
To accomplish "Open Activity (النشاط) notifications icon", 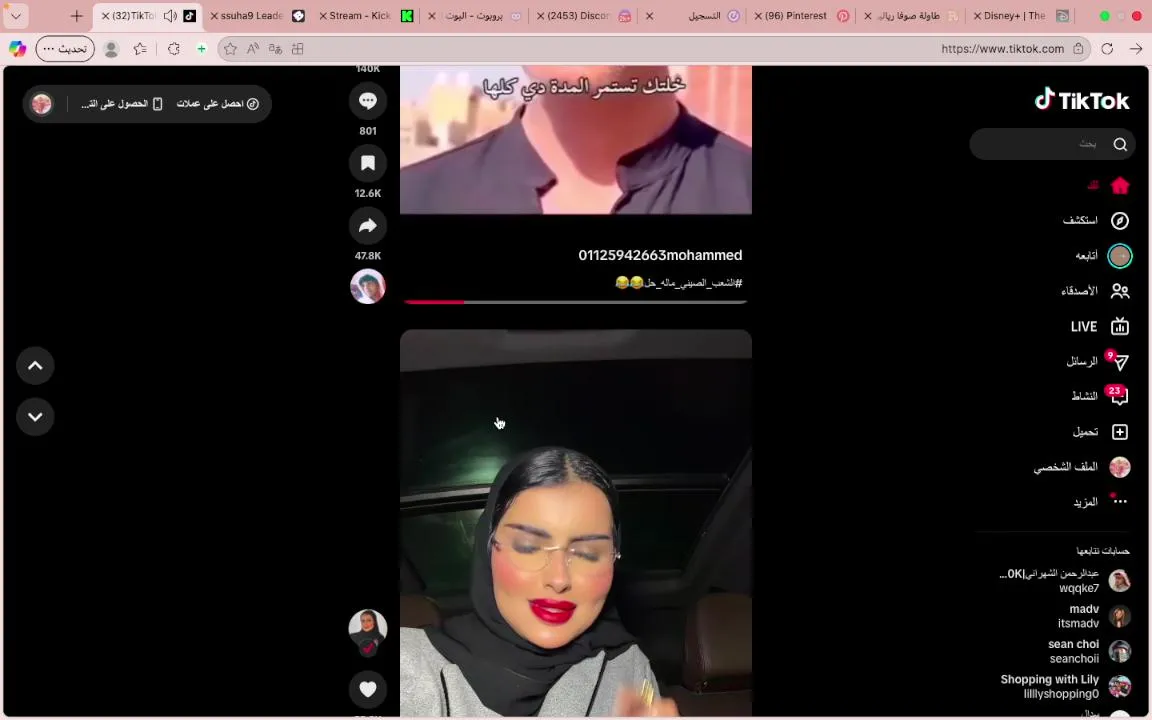I will 1119,397.
